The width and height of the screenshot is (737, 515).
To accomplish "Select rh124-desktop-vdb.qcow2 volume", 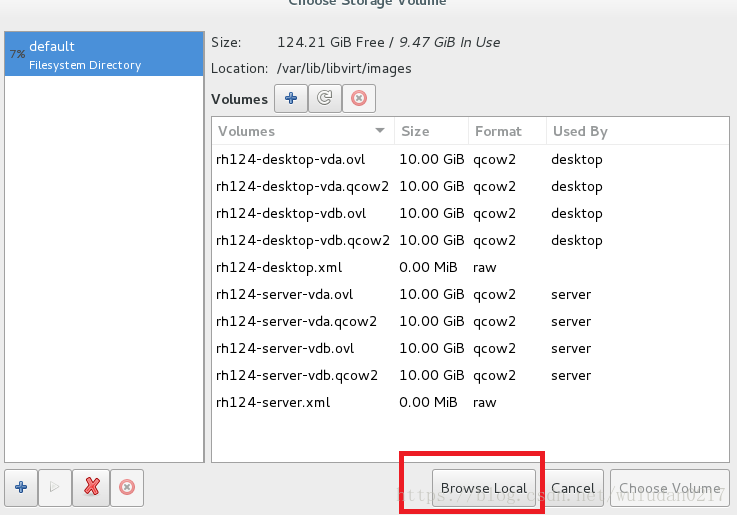I will tap(470, 240).
